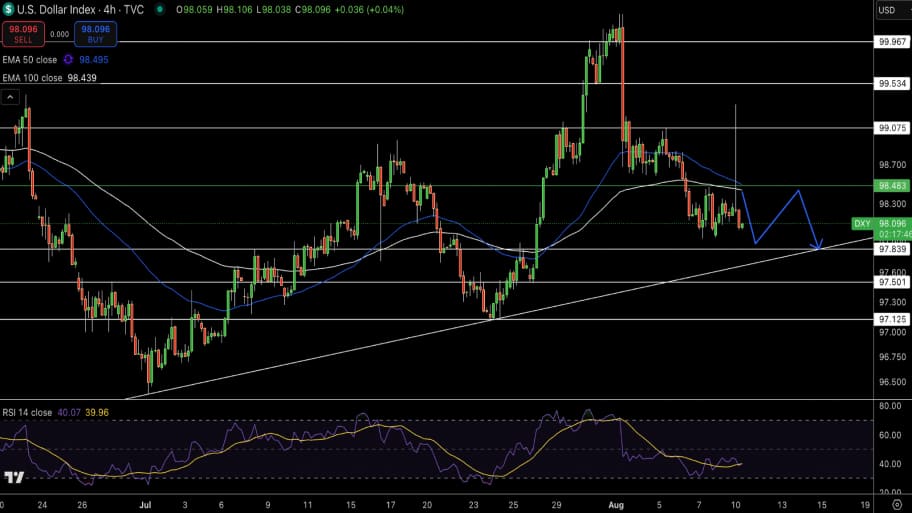Click the 19 date on time axis
Image resolution: width=912 pixels, height=513 pixels.
click(865, 505)
